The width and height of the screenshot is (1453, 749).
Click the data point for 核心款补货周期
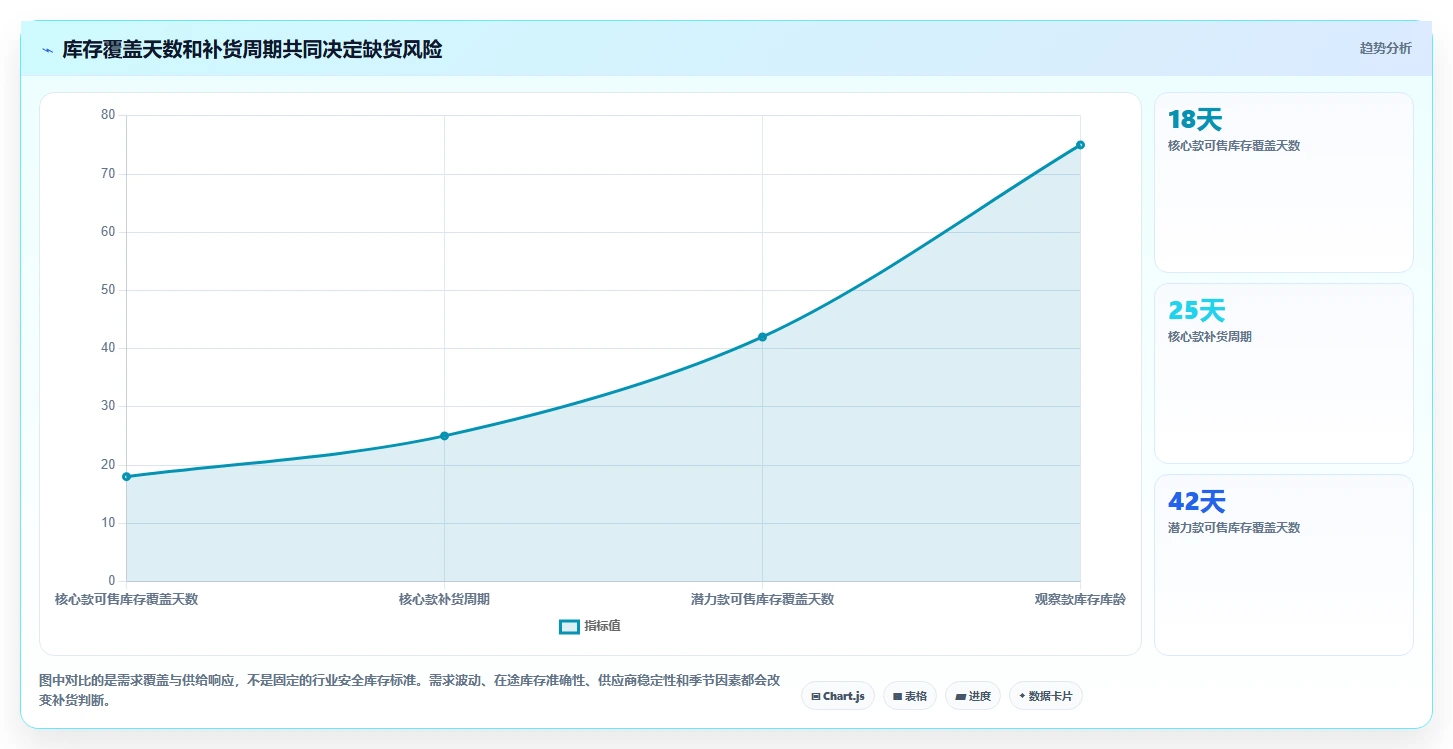pos(444,436)
